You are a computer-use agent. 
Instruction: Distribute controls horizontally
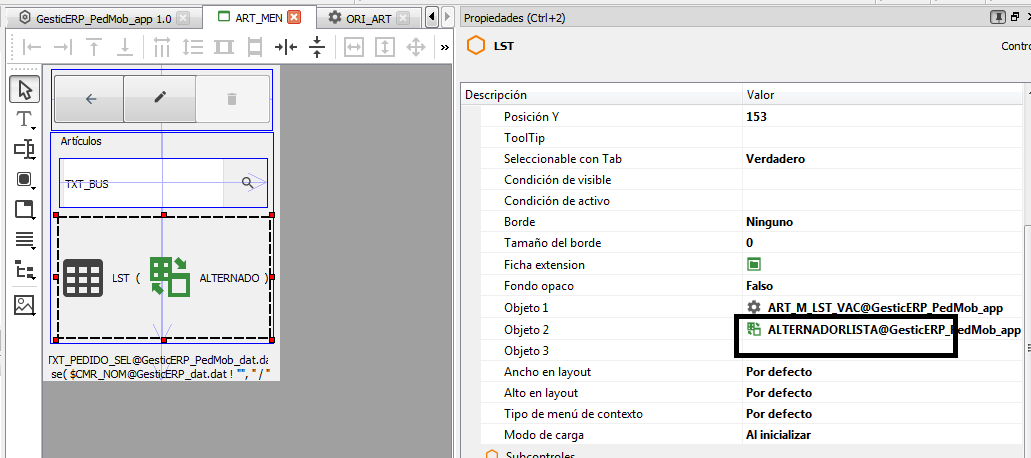click(162, 47)
